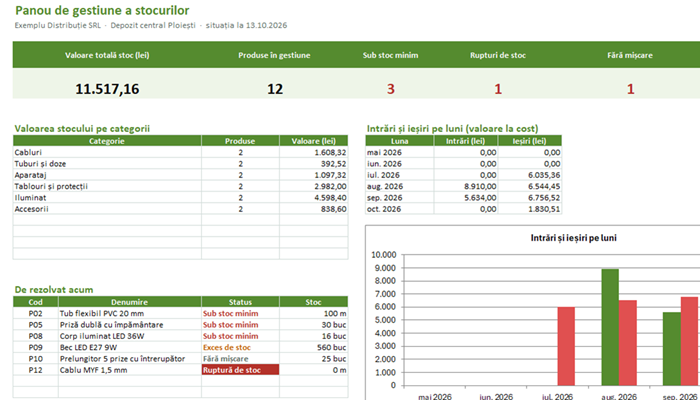Viewport: 700px width, 400px height.
Task: Click the value cell 4.598,40
Action: [x=313, y=197]
